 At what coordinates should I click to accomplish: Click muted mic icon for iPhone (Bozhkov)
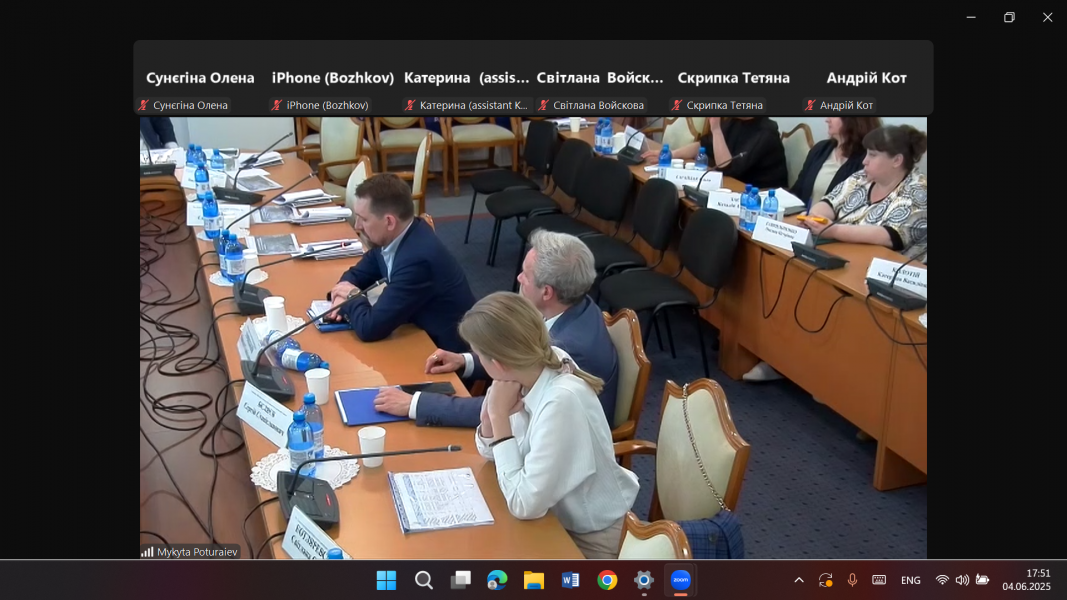pyautogui.click(x=277, y=105)
